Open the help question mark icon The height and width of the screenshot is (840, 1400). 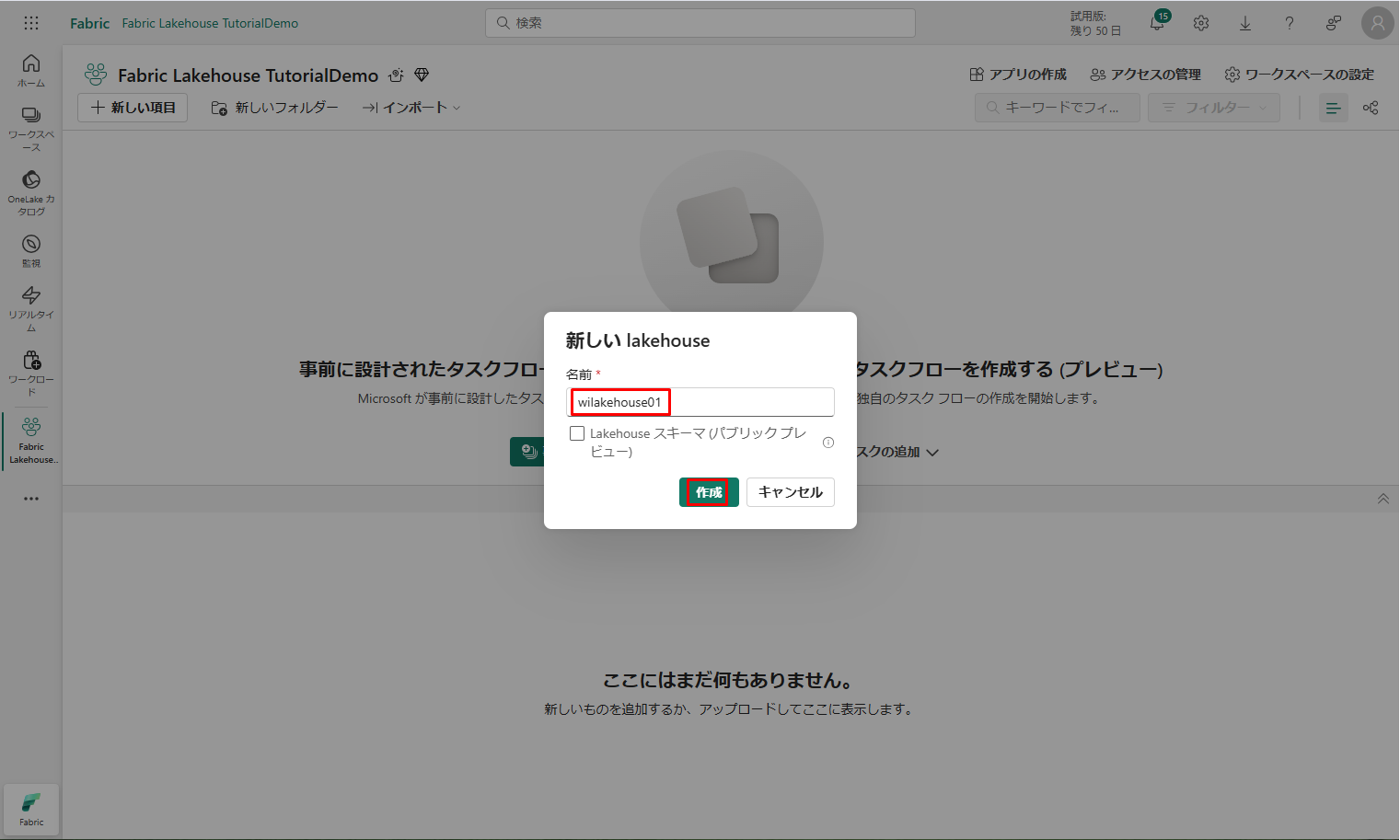point(1290,23)
